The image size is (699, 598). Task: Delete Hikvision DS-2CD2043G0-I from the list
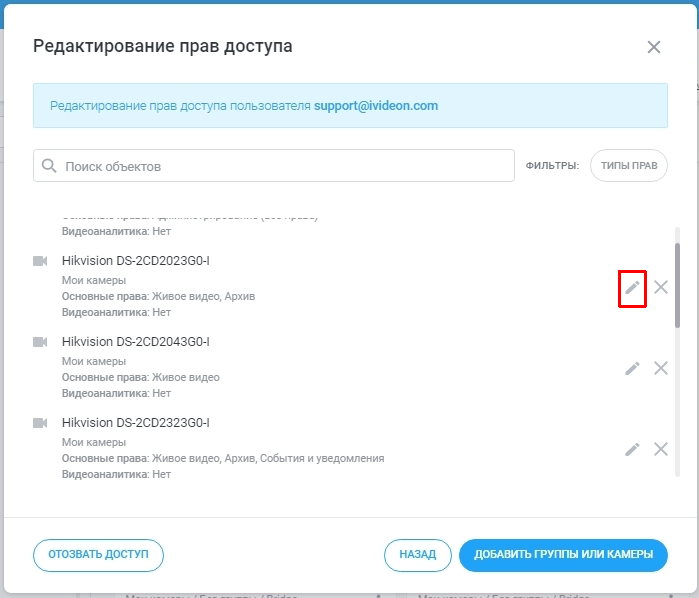[661, 368]
